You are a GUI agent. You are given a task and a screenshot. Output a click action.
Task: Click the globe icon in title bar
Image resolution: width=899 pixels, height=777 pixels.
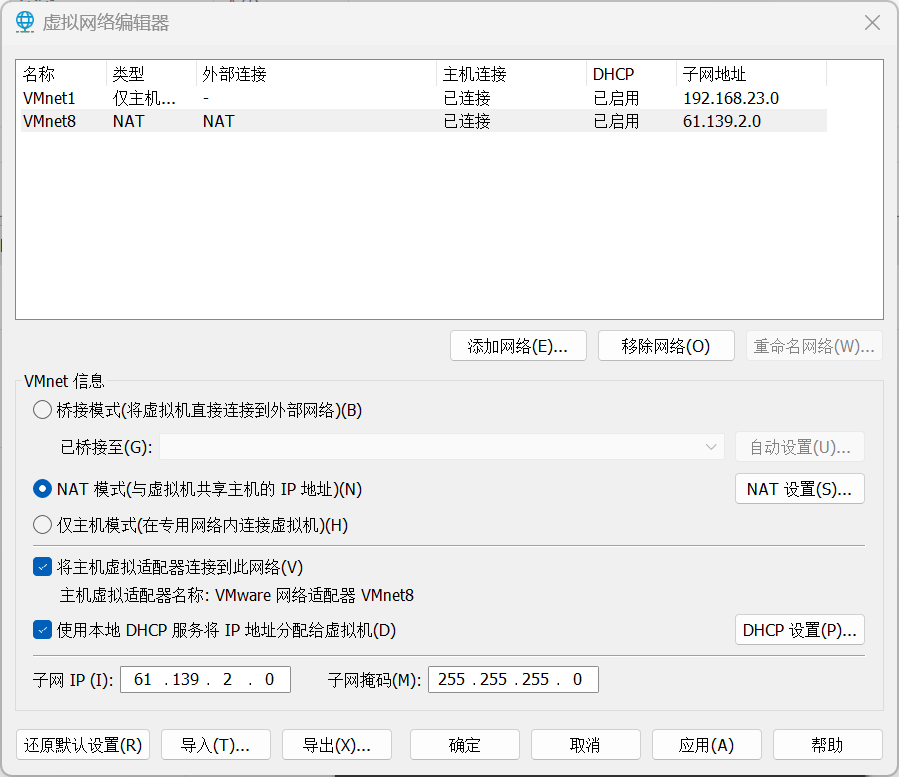click(x=24, y=23)
